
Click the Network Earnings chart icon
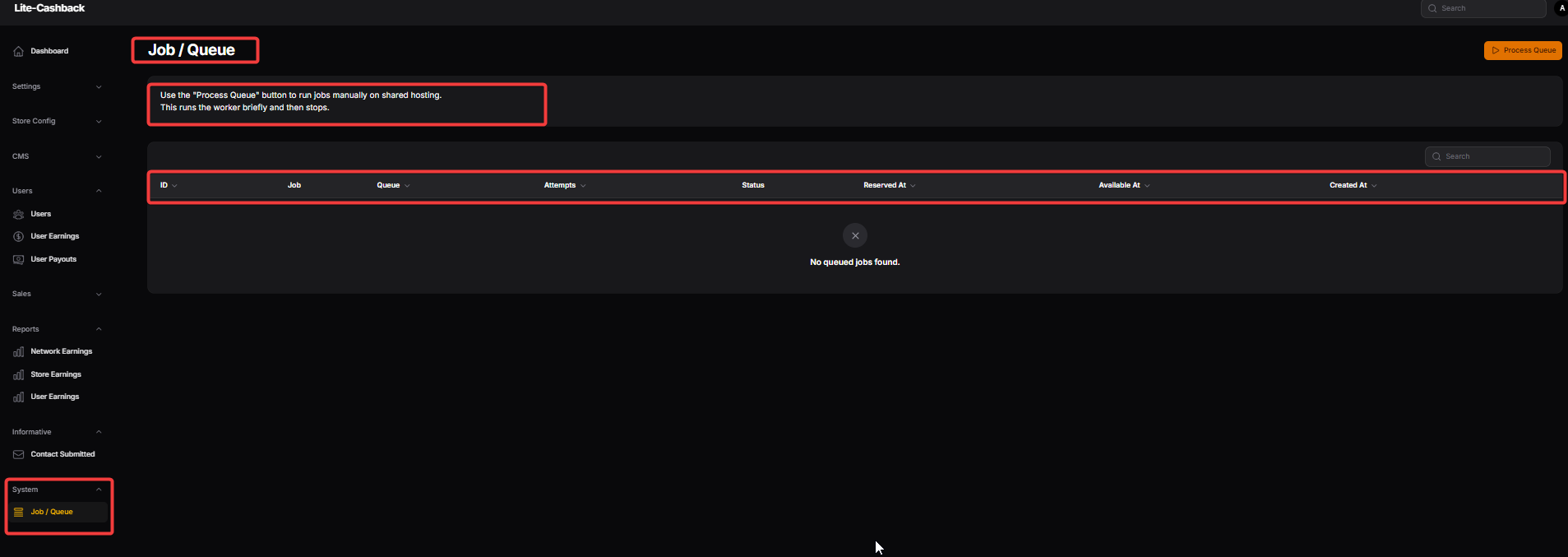pos(18,351)
